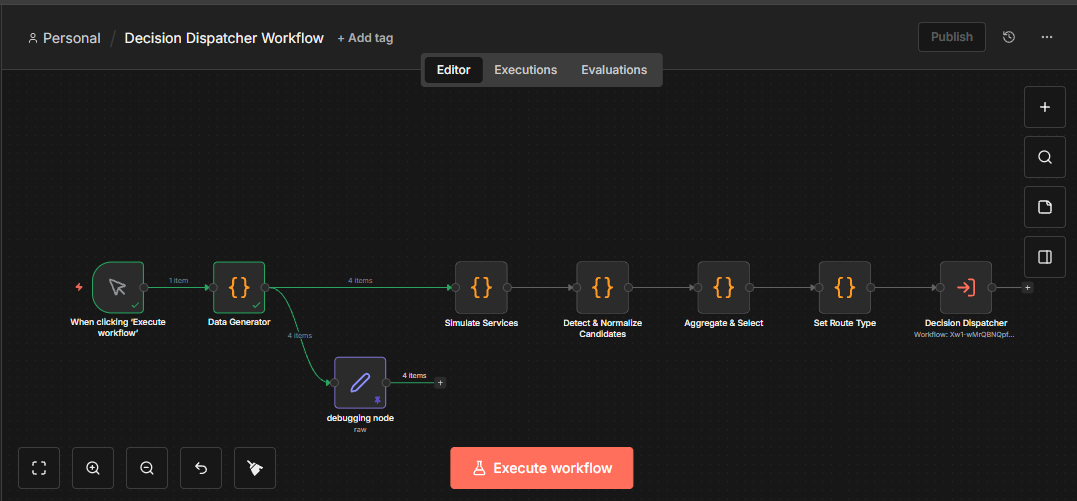Click the 'Workflow: Xw1-wMrQBNQpf...' subtitle text
The image size is (1077, 501).
[966, 335]
